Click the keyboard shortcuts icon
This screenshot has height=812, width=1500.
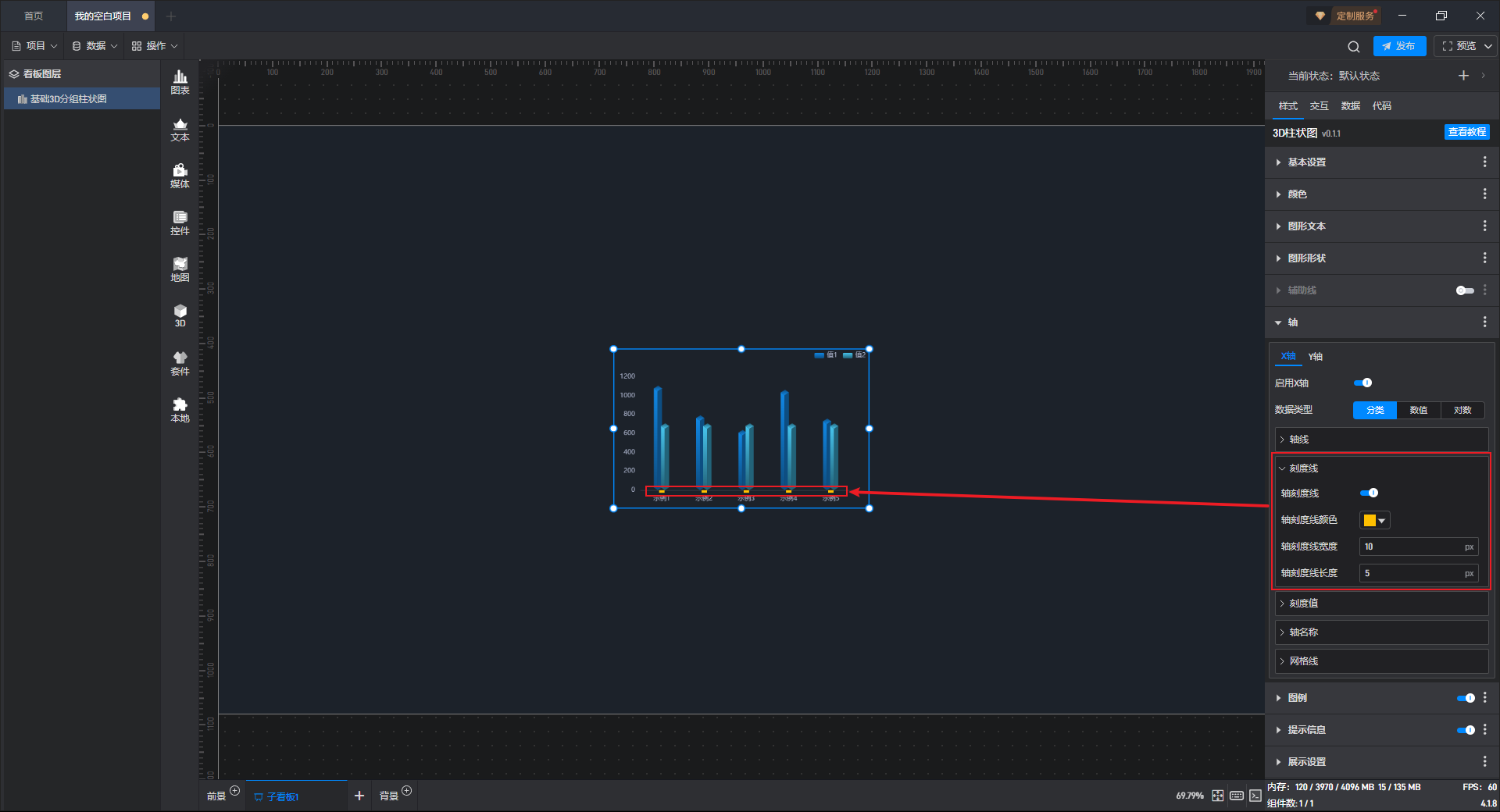coord(1237,796)
